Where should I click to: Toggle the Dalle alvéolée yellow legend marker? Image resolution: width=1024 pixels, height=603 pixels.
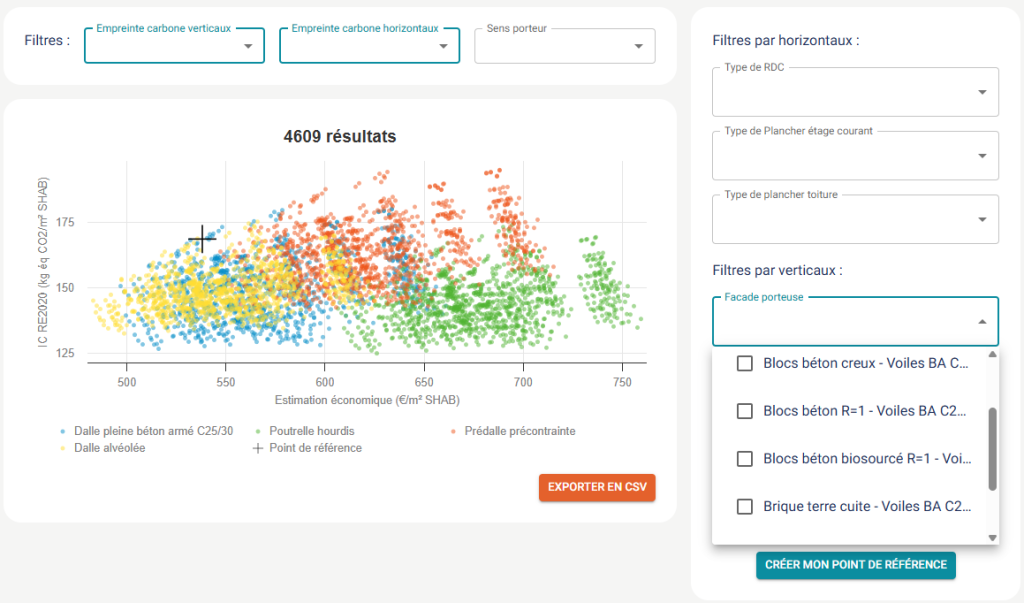[63, 449]
